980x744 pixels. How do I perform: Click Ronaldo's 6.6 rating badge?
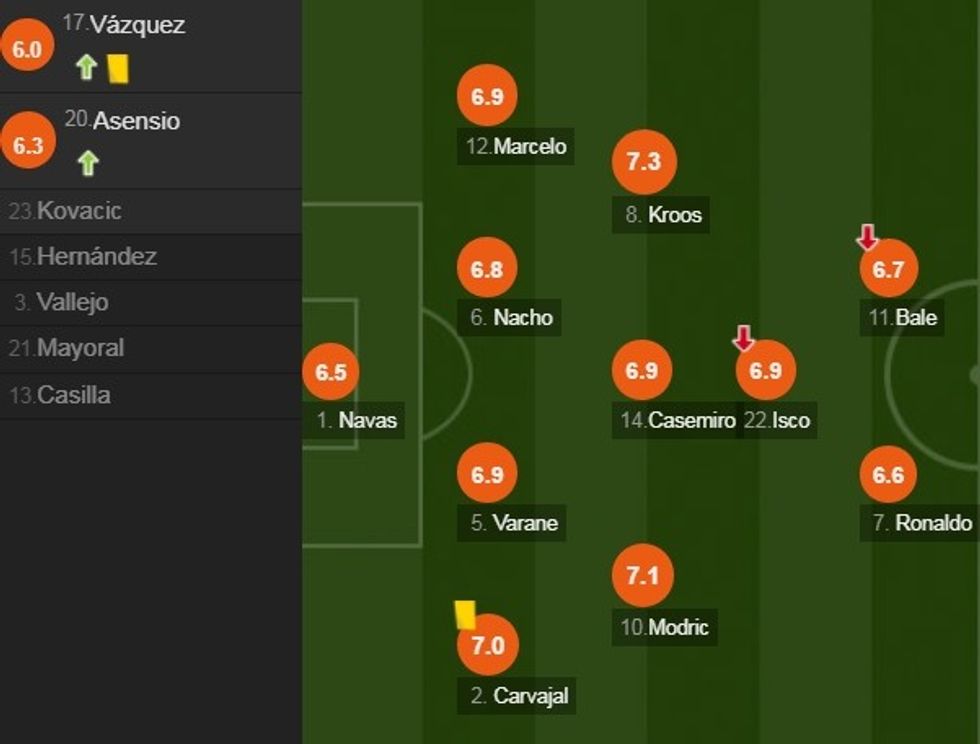(888, 474)
